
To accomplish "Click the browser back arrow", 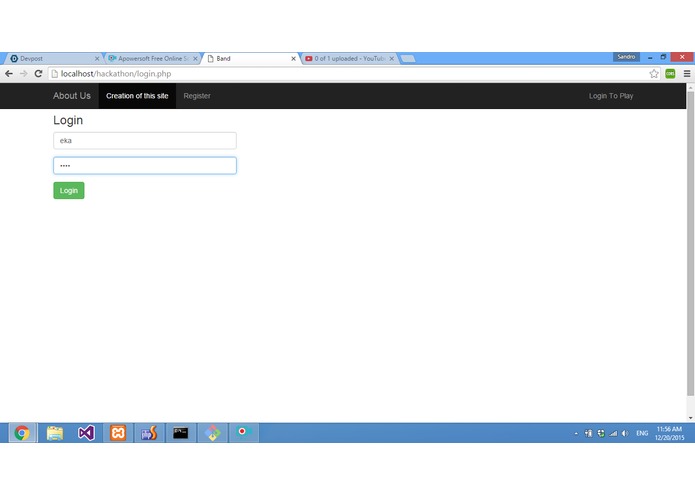I will [9, 74].
